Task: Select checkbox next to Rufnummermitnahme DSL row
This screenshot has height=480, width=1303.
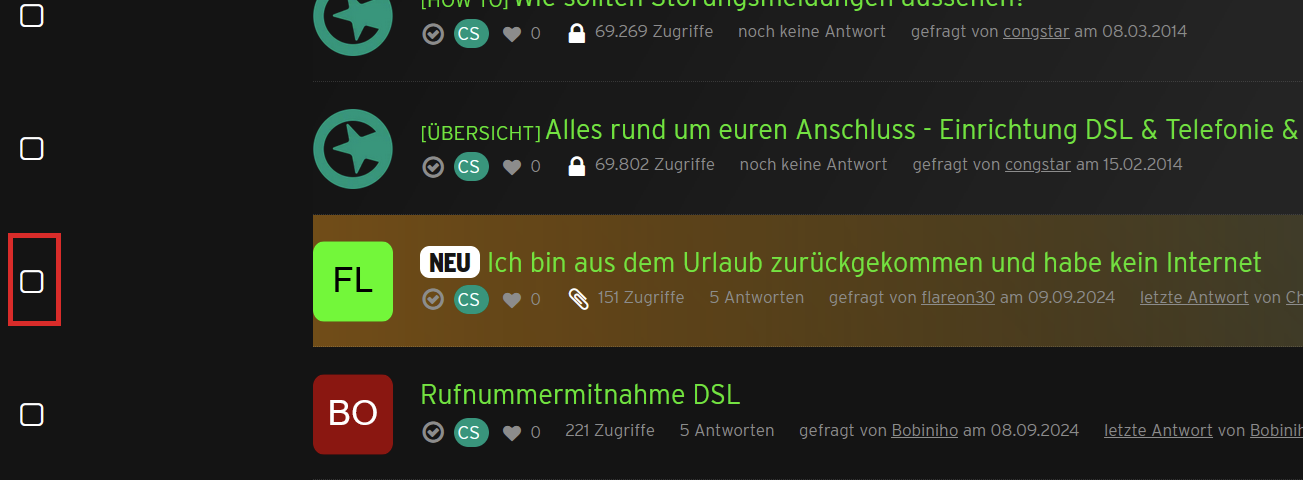Action: point(32,414)
